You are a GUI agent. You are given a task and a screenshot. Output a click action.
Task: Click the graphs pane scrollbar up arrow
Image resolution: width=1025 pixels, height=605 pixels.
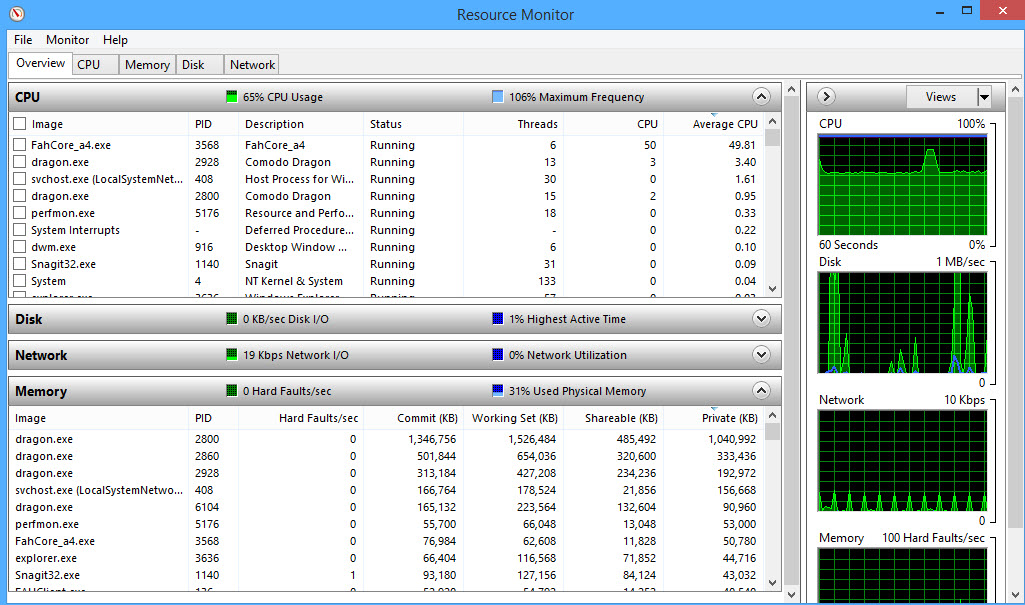[x=1015, y=90]
